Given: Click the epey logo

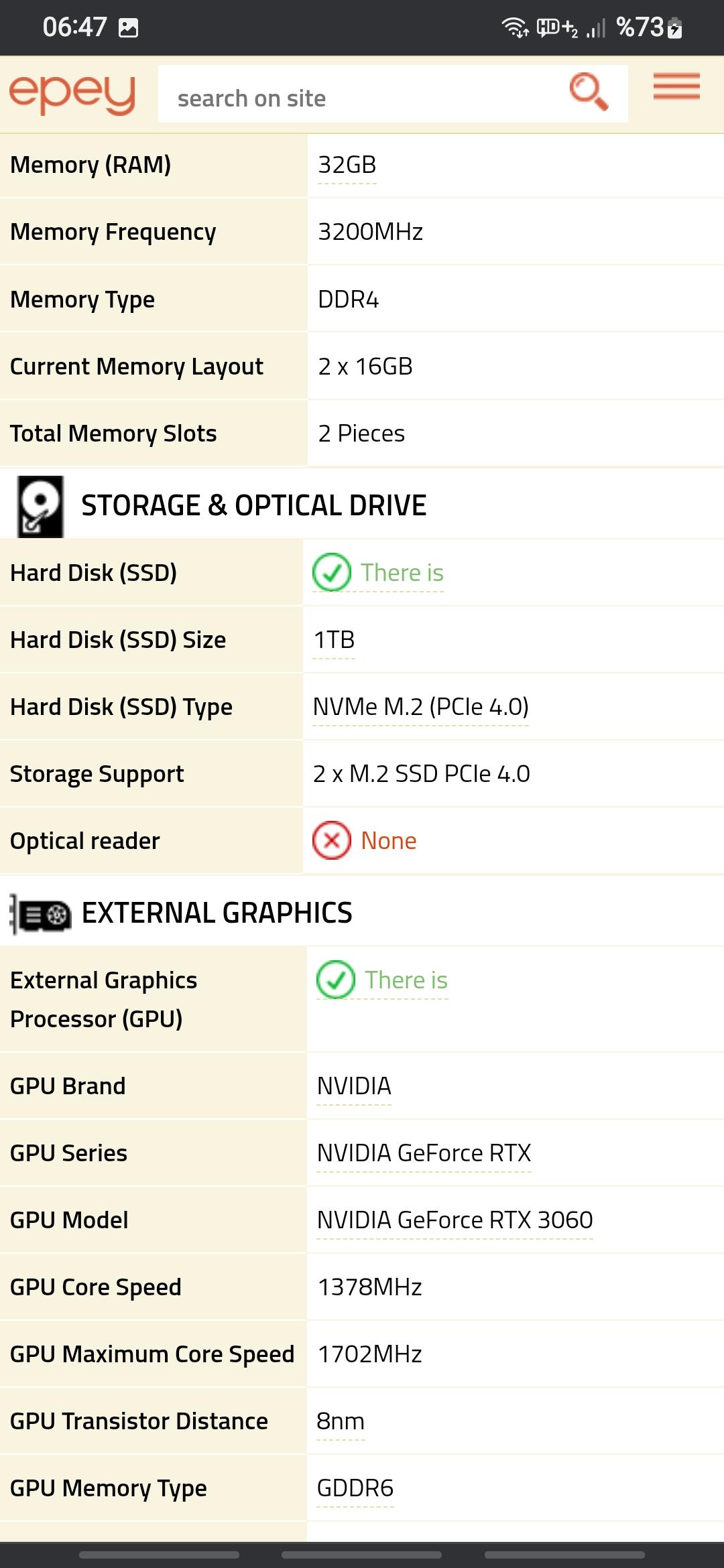Looking at the screenshot, I should coord(72,95).
